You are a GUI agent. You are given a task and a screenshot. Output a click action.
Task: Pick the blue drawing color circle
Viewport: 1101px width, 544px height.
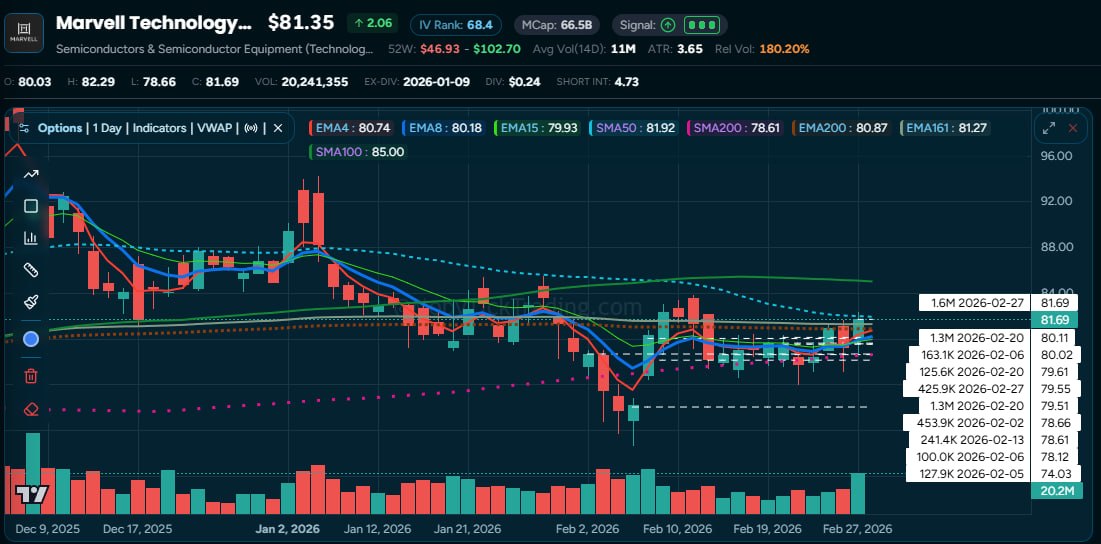(x=31, y=339)
